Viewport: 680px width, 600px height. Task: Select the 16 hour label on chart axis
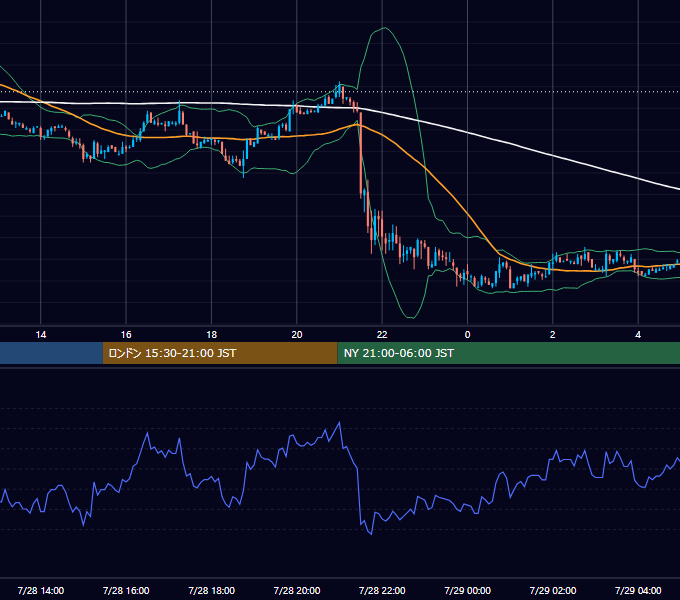click(126, 335)
